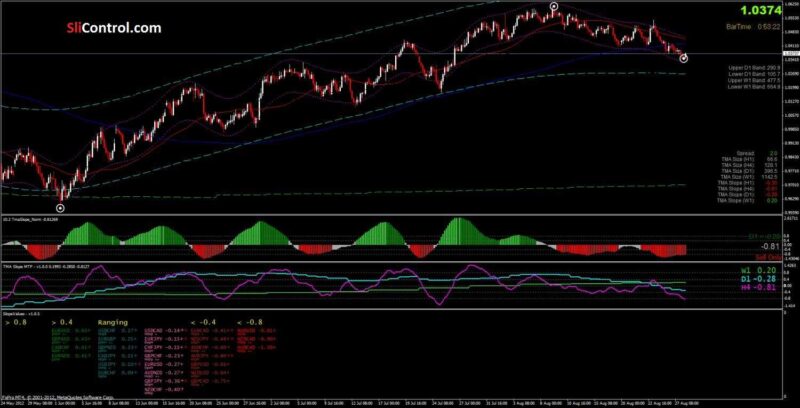Click the D1 -0.28 slope label
800x408 pixels.
pyautogui.click(x=758, y=278)
